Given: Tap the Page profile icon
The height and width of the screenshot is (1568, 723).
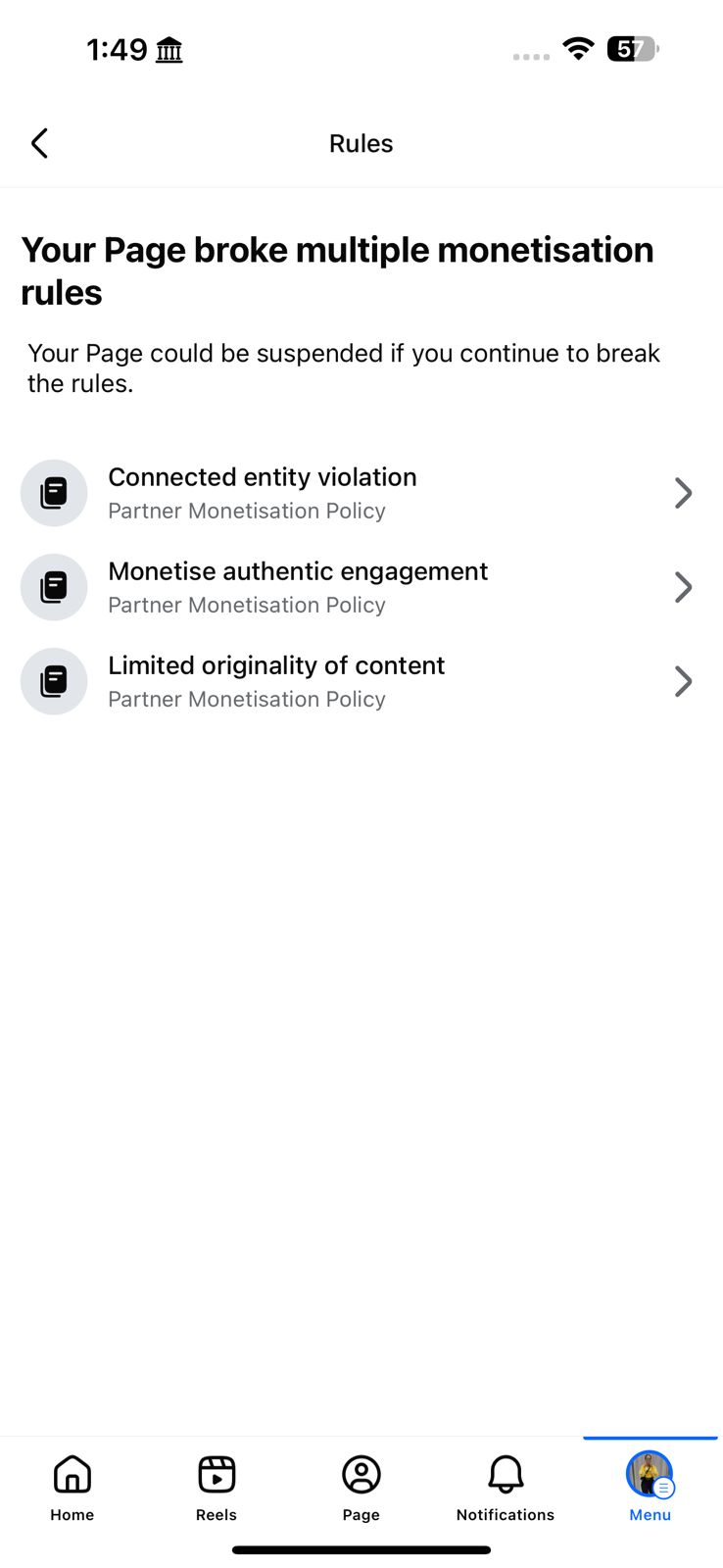Looking at the screenshot, I should click(x=361, y=1474).
